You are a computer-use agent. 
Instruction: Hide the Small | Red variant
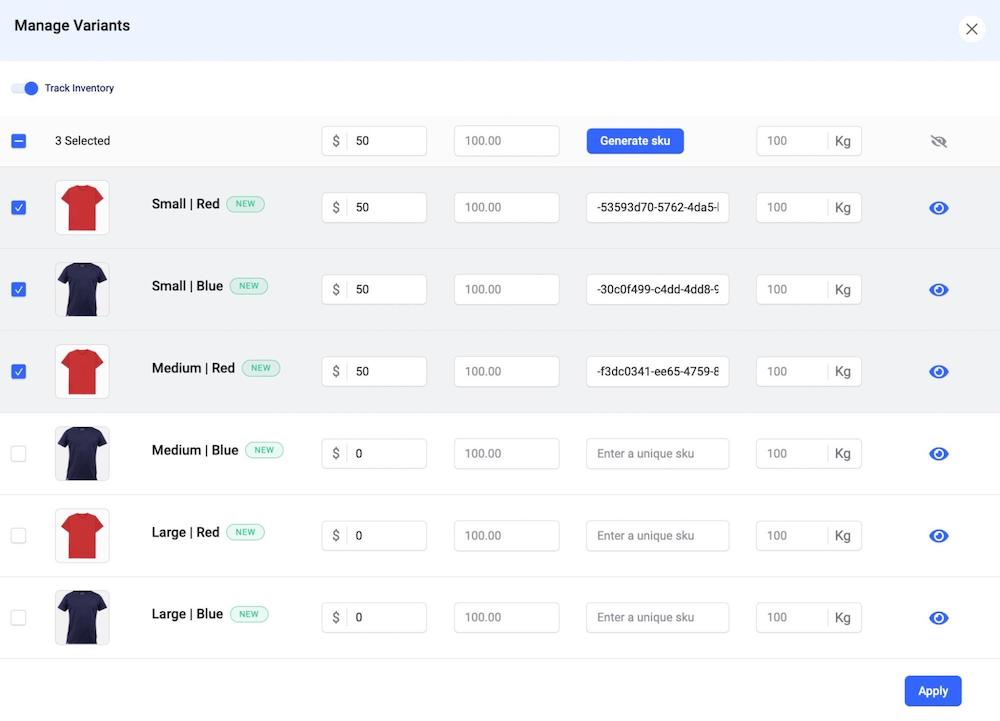coord(938,208)
